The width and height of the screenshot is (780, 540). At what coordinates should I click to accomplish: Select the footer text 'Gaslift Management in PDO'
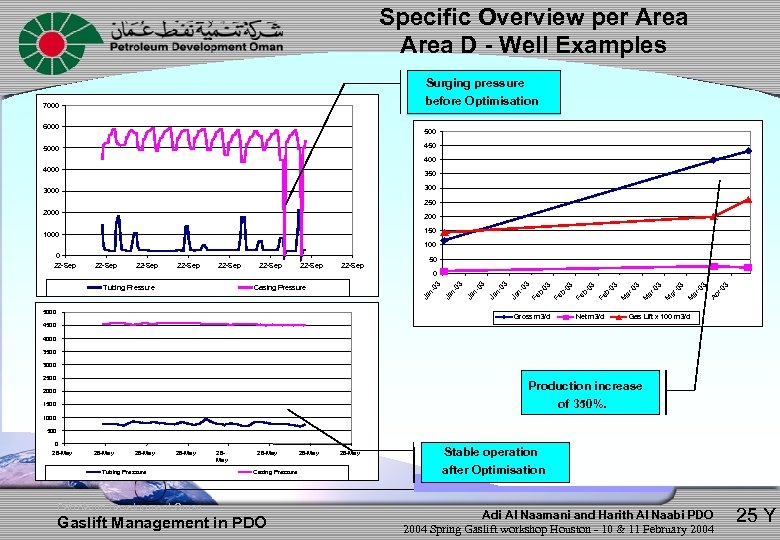162,523
